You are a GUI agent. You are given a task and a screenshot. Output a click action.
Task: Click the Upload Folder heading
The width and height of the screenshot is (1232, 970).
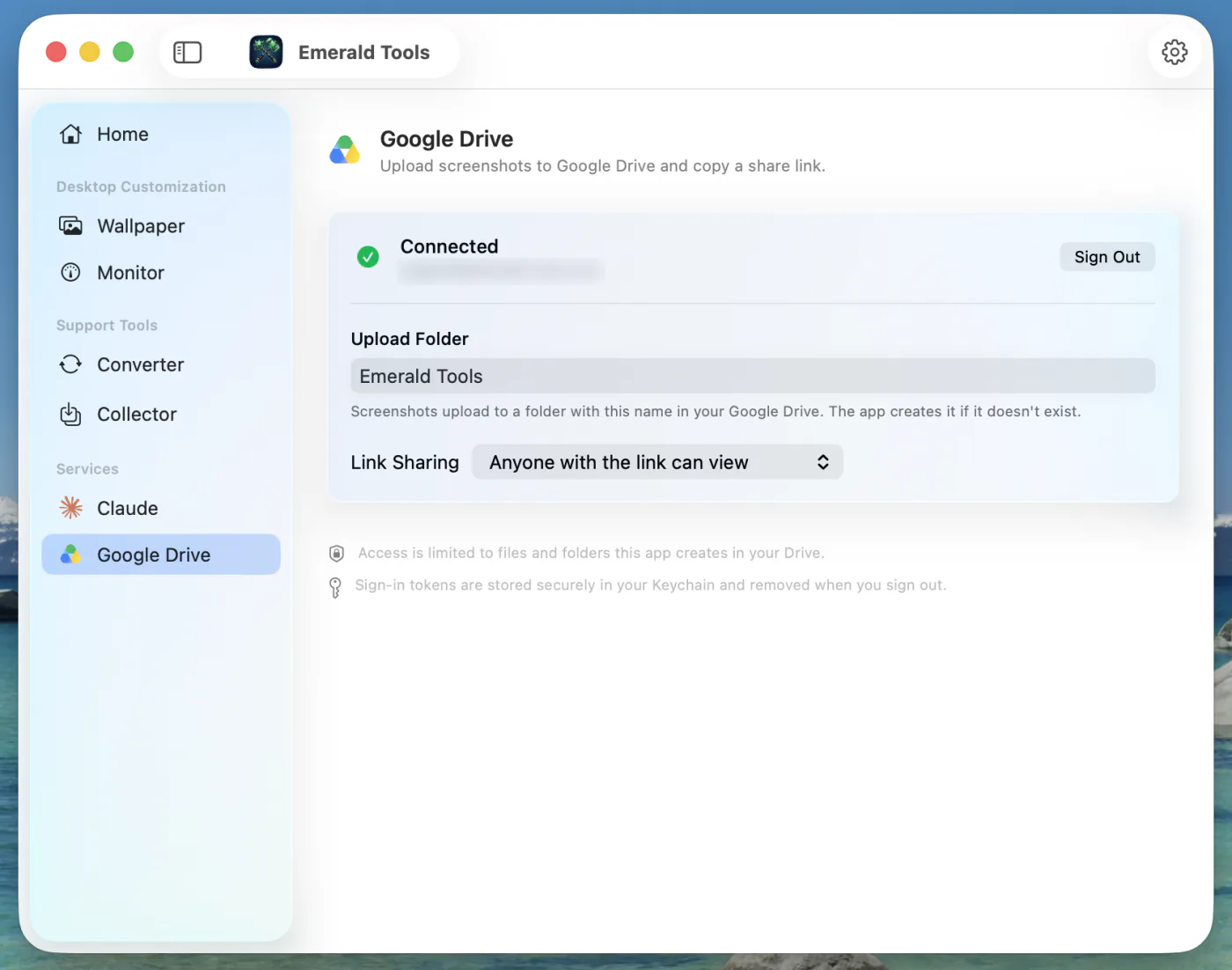pyautogui.click(x=409, y=339)
